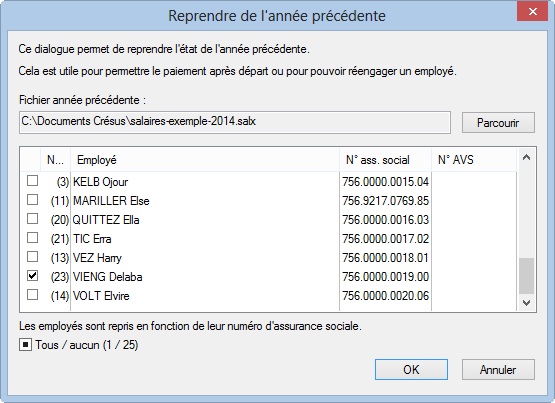Tick the MARILLER Else checkbox
Screen dimensions: 555x403
click(x=33, y=200)
